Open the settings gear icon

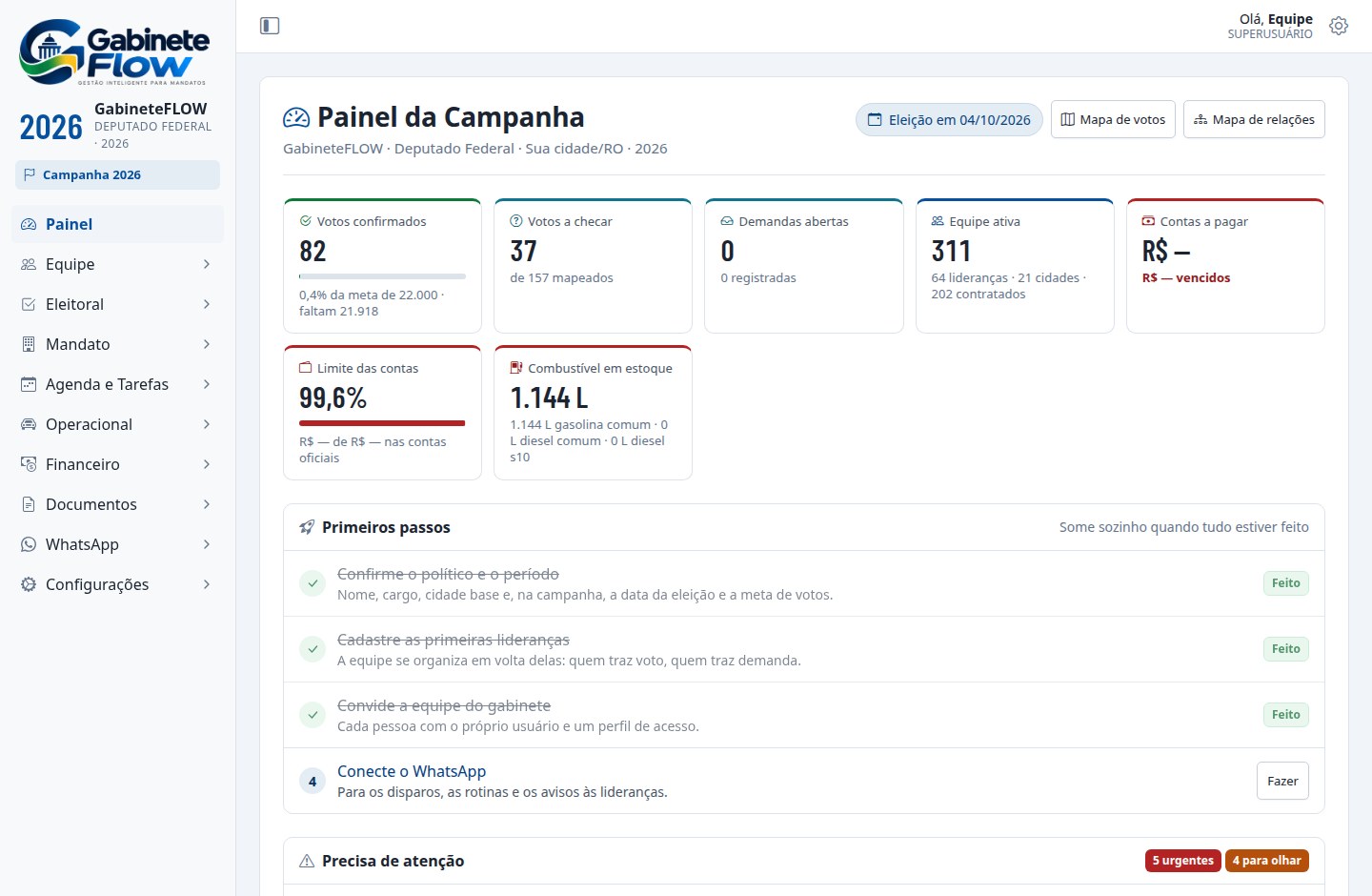click(x=1339, y=26)
